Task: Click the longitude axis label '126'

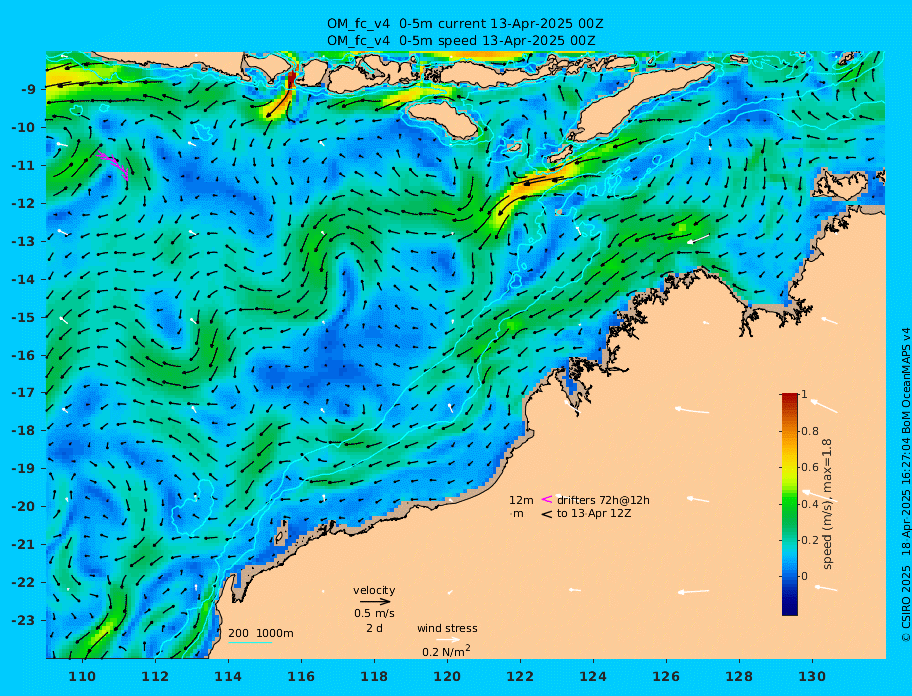Action: [x=666, y=676]
